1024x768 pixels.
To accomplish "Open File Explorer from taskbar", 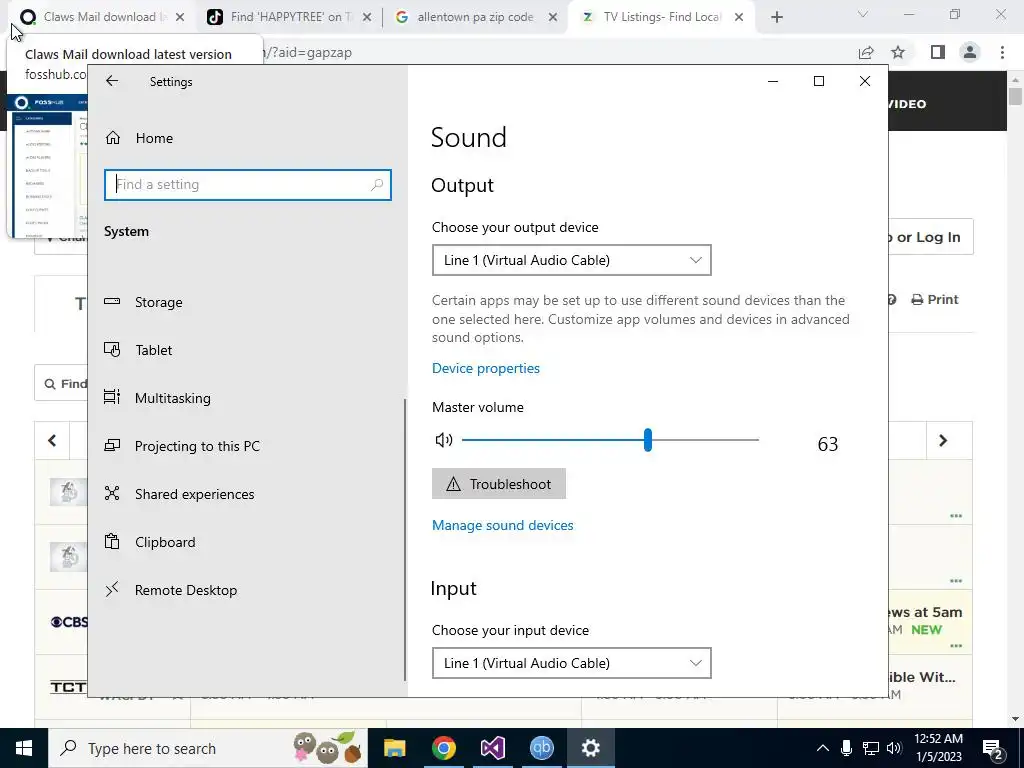I will point(394,748).
